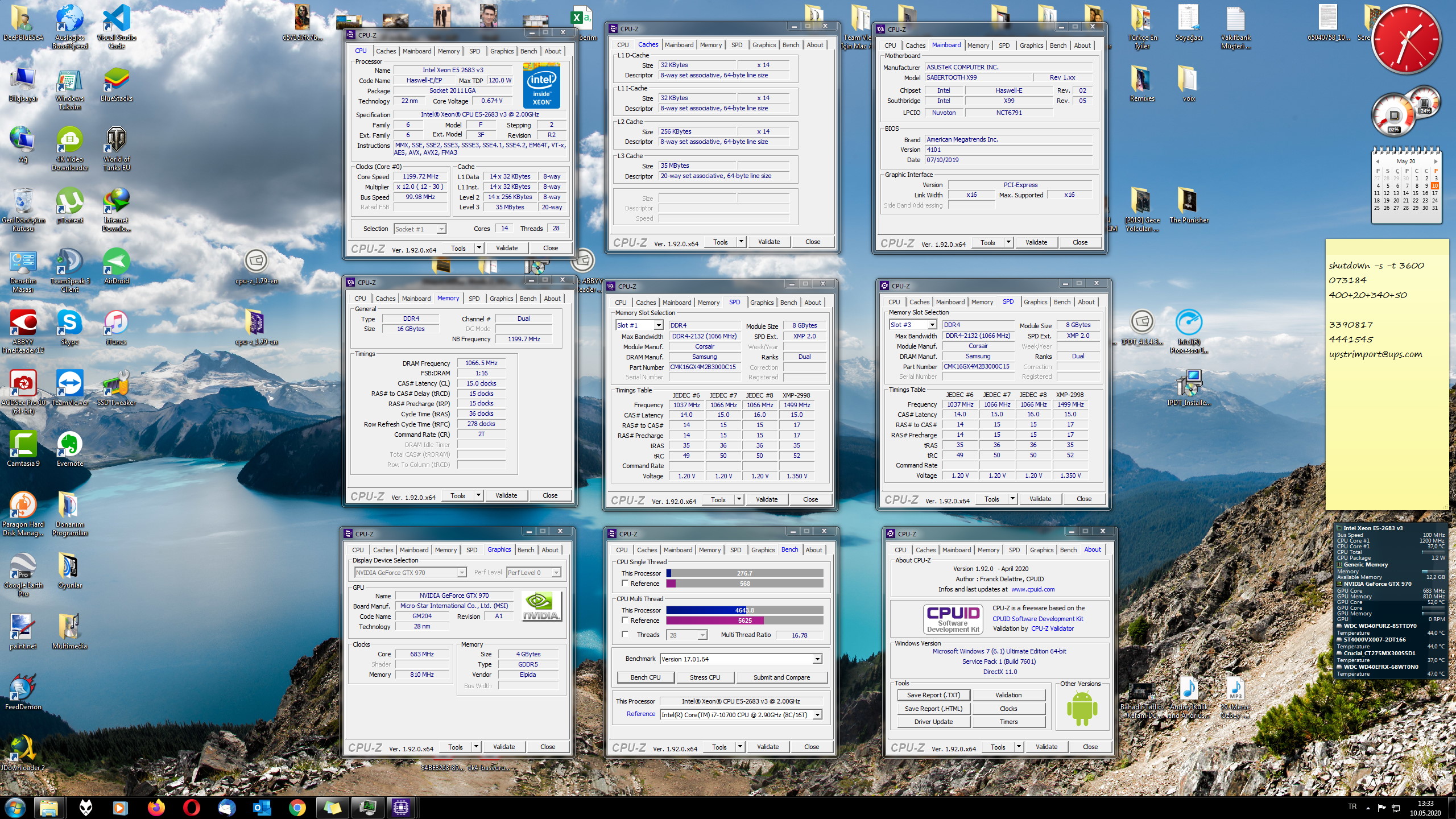Click the Stress CPU button
The height and width of the screenshot is (819, 1456).
(705, 677)
